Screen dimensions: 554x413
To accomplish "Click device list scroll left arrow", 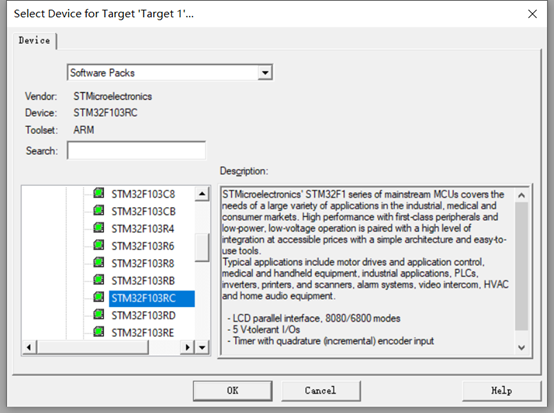I will [x=29, y=347].
